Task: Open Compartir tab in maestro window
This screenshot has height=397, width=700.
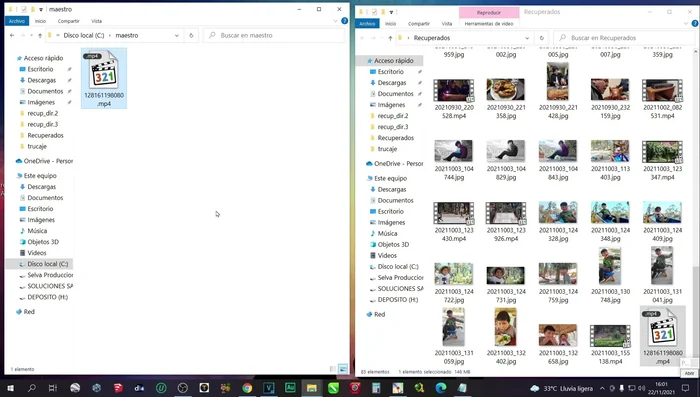Action: (68, 21)
